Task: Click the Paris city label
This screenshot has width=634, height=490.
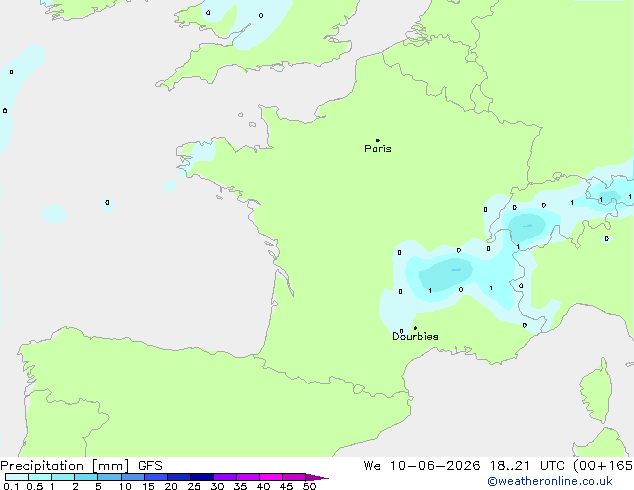Action: click(x=378, y=149)
